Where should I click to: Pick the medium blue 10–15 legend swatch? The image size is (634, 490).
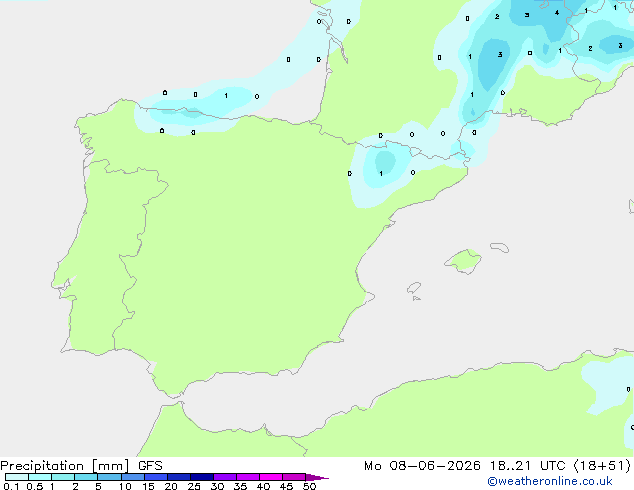tap(133, 477)
